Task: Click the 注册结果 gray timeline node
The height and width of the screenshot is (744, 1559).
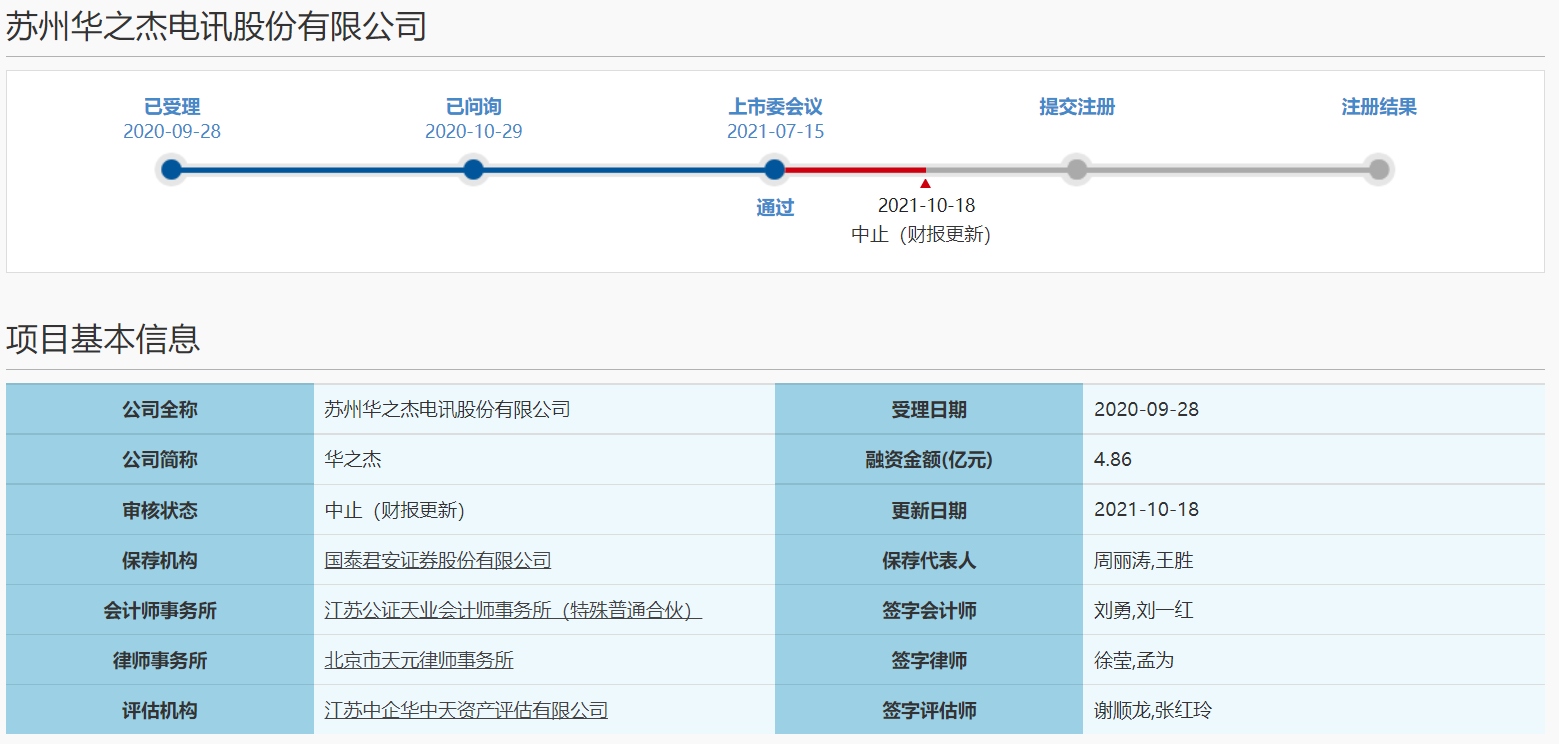Action: pyautogui.click(x=1379, y=170)
